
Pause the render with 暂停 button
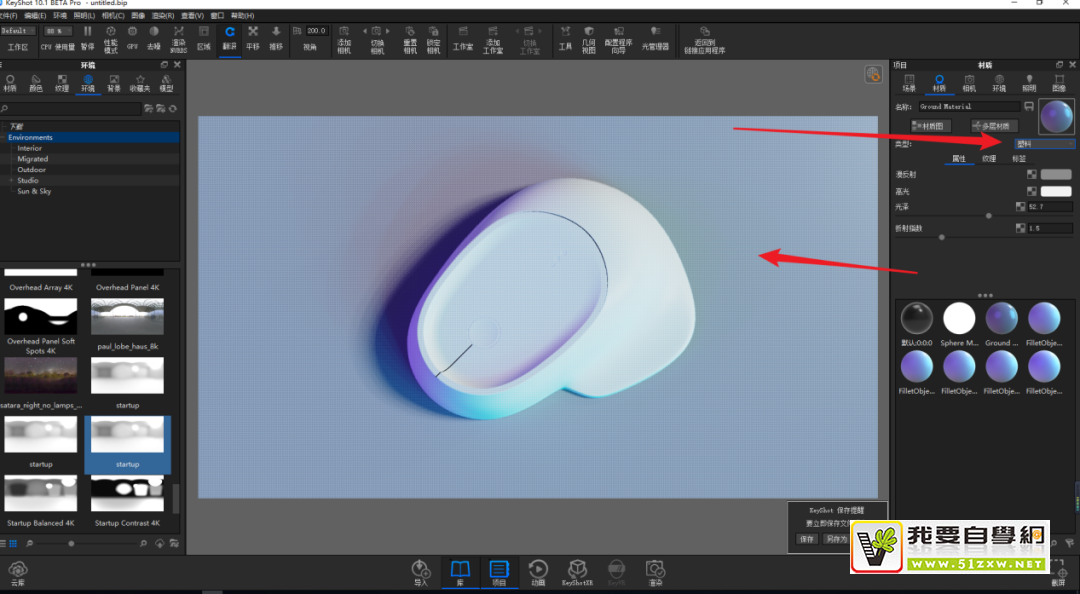(x=88, y=38)
